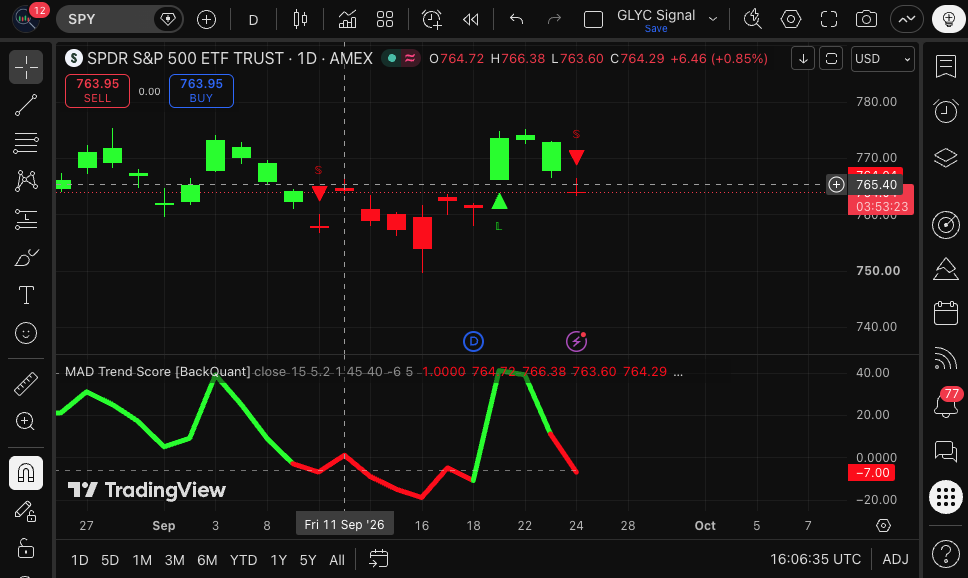The image size is (968, 578).
Task: Select the 1M date range tab
Action: pyautogui.click(x=142, y=560)
